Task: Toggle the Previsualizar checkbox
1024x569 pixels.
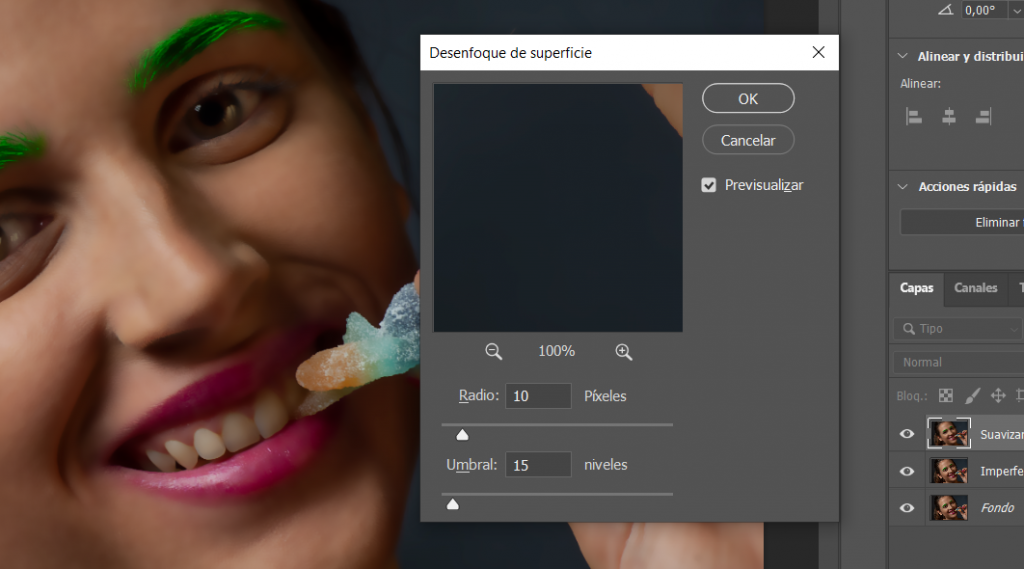Action: point(709,186)
